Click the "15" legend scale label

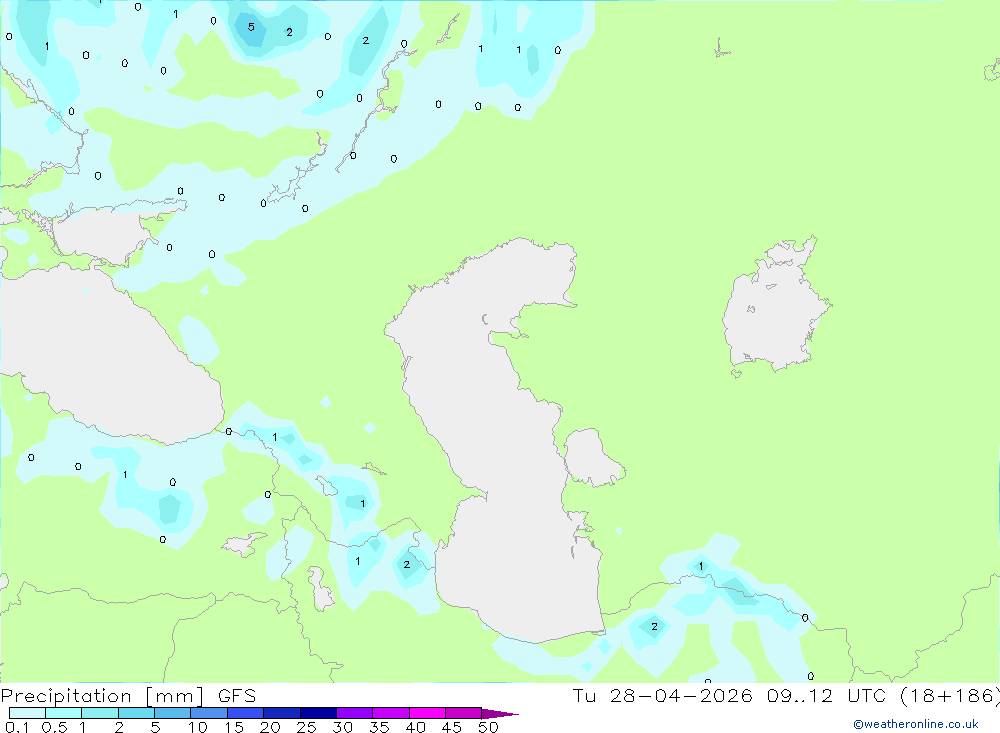coord(234,727)
